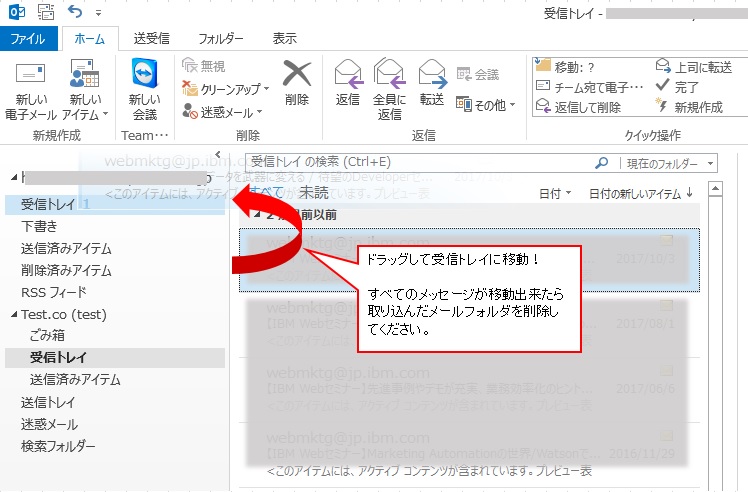Open the クリーンアップ dropdown
748x492 pixels.
[x=226, y=89]
